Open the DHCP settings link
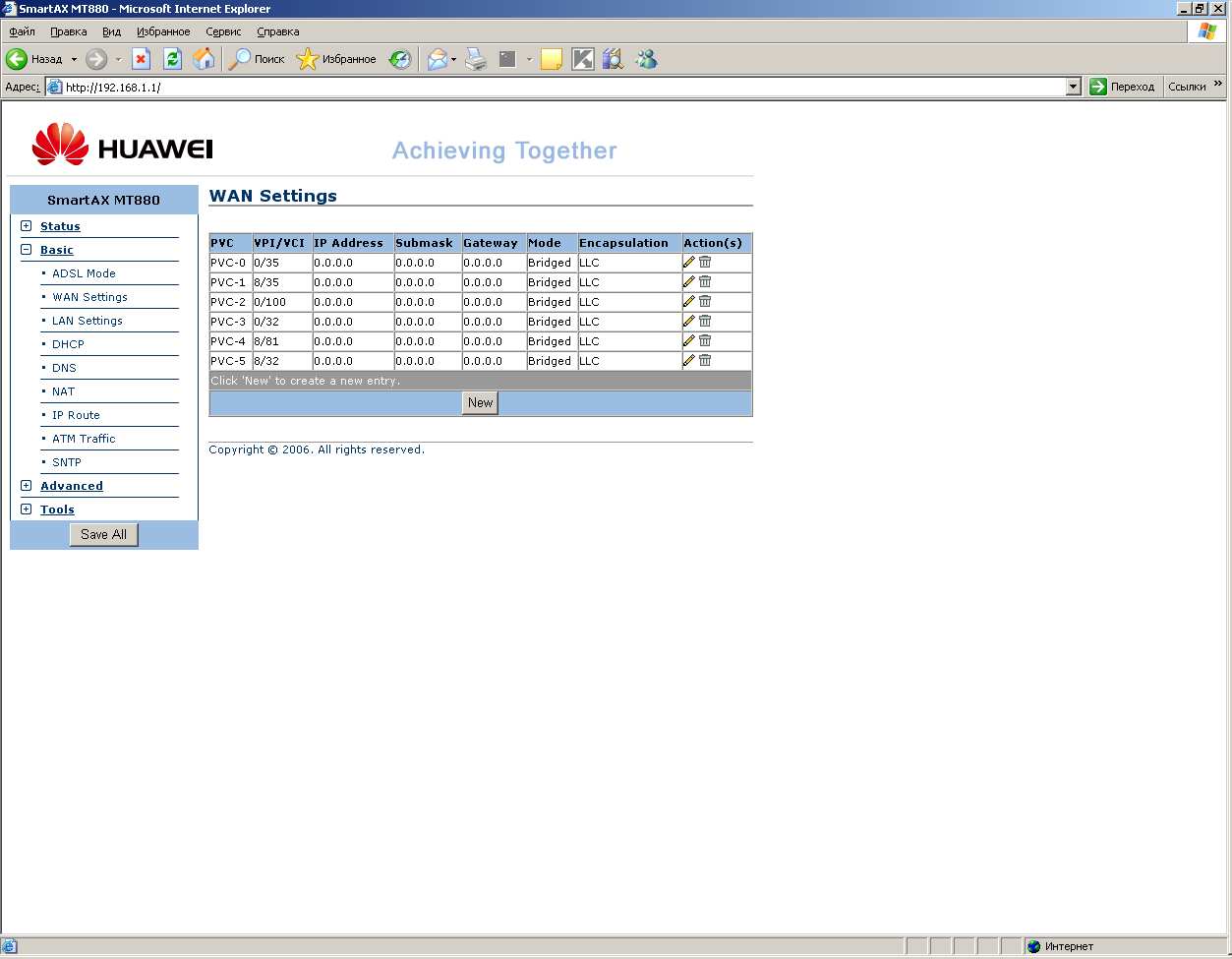1232x959 pixels. pyautogui.click(x=68, y=344)
